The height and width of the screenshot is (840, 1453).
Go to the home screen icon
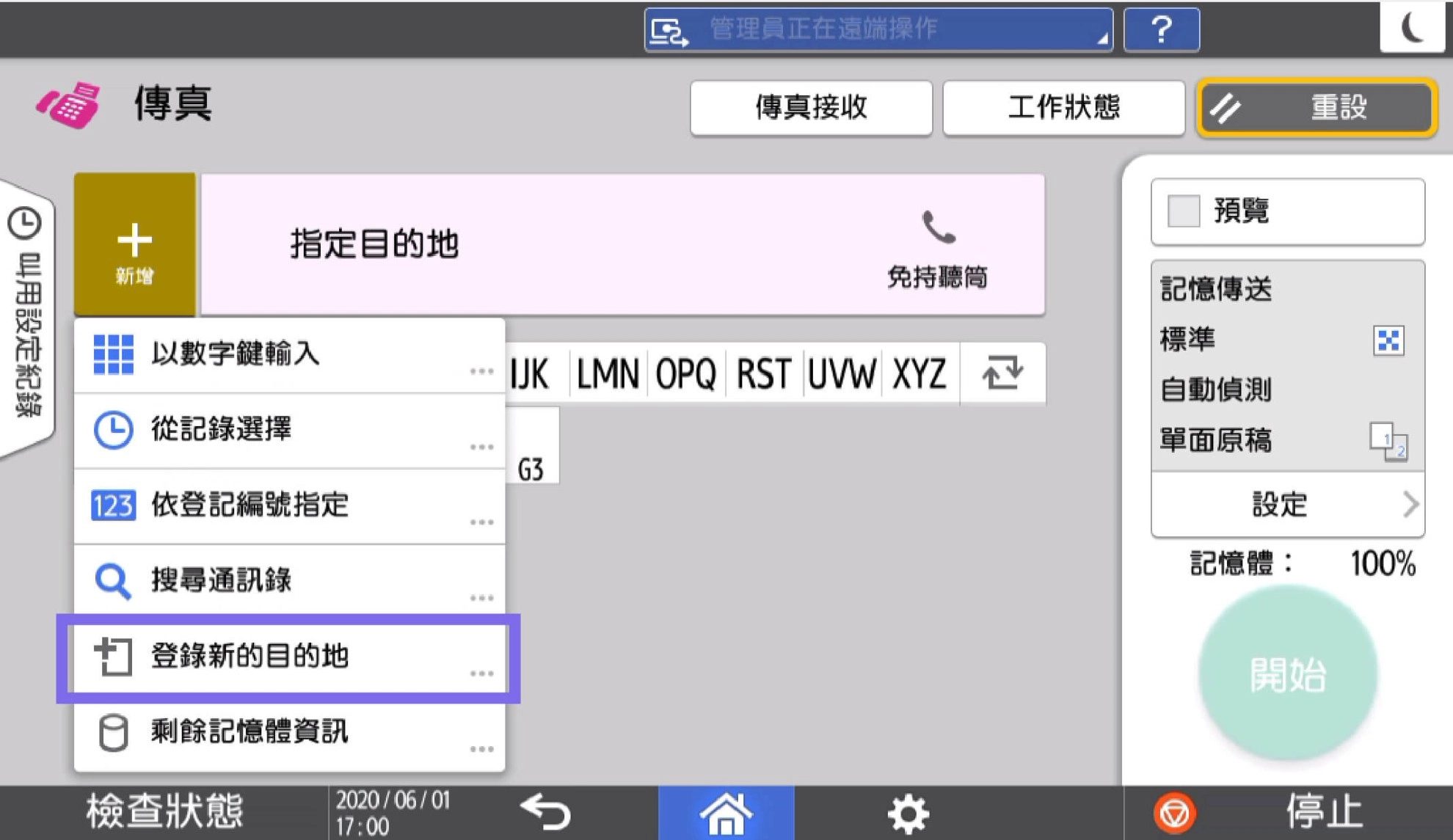[x=726, y=813]
